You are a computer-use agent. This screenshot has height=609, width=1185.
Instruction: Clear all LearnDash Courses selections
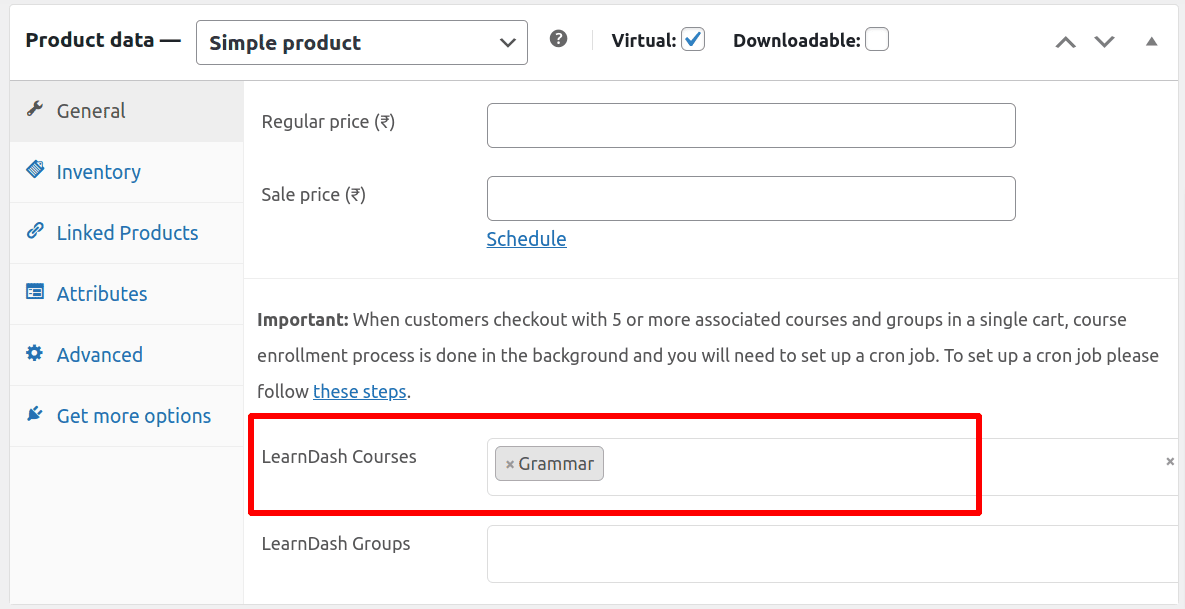1170,461
